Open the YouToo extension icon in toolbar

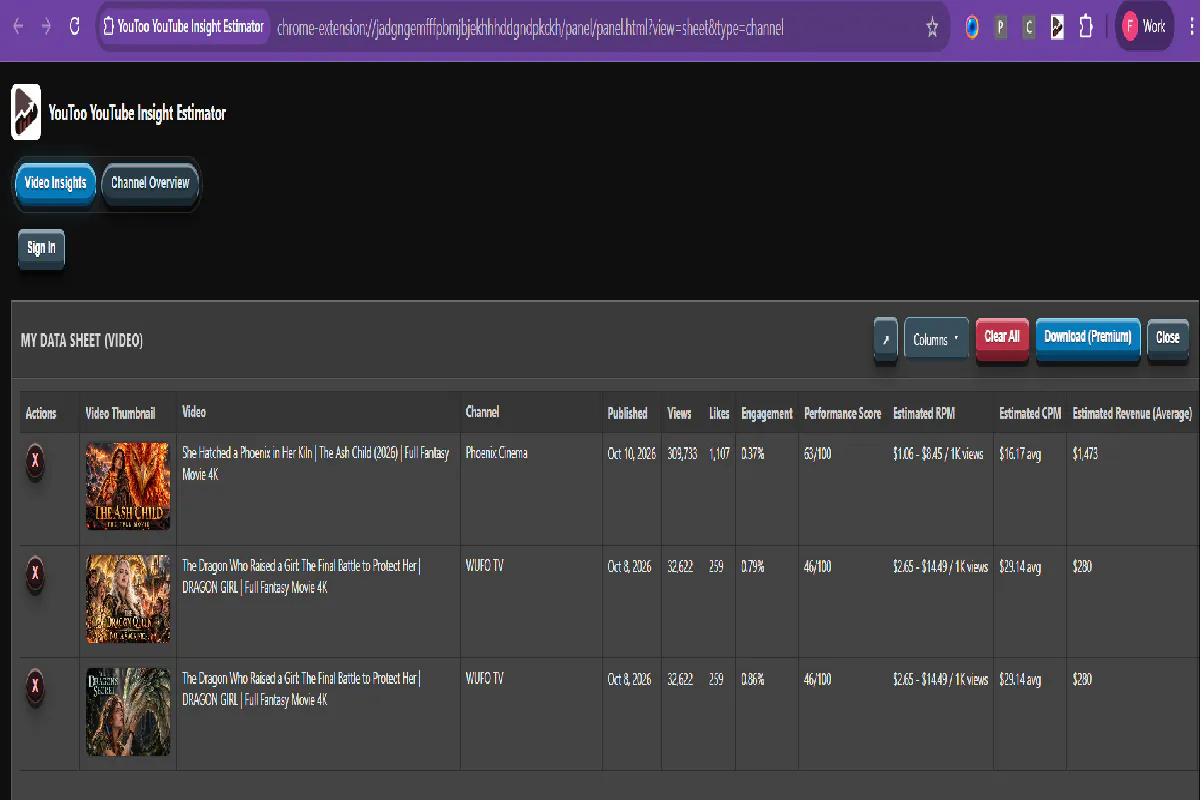click(1057, 27)
